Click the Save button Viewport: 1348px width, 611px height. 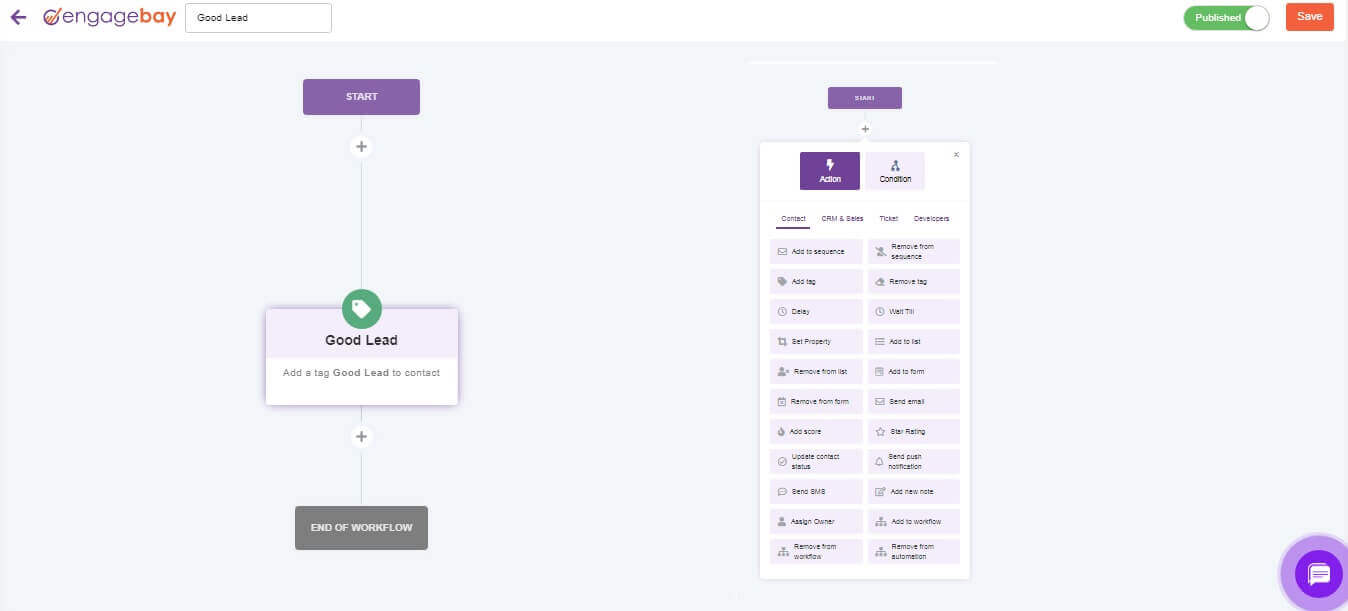click(1309, 17)
